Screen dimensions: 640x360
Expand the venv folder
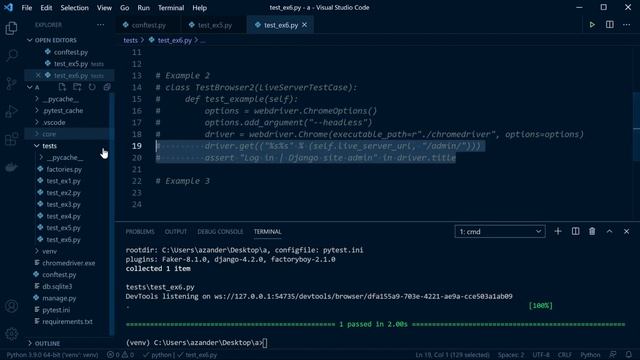click(x=49, y=251)
